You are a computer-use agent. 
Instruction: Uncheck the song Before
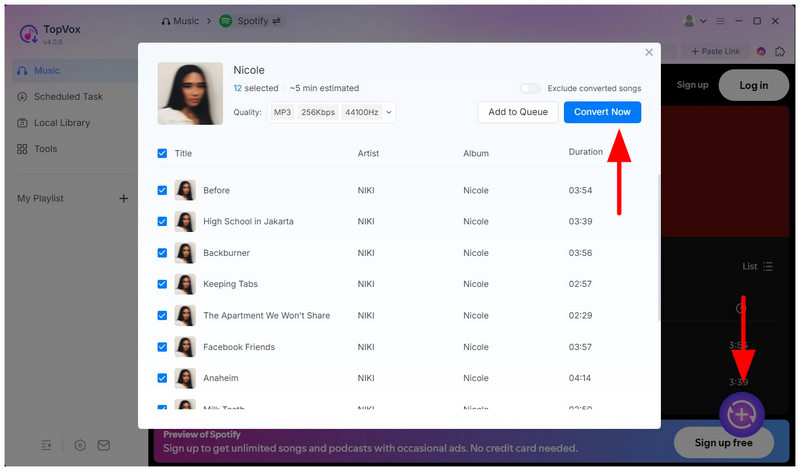tap(162, 190)
